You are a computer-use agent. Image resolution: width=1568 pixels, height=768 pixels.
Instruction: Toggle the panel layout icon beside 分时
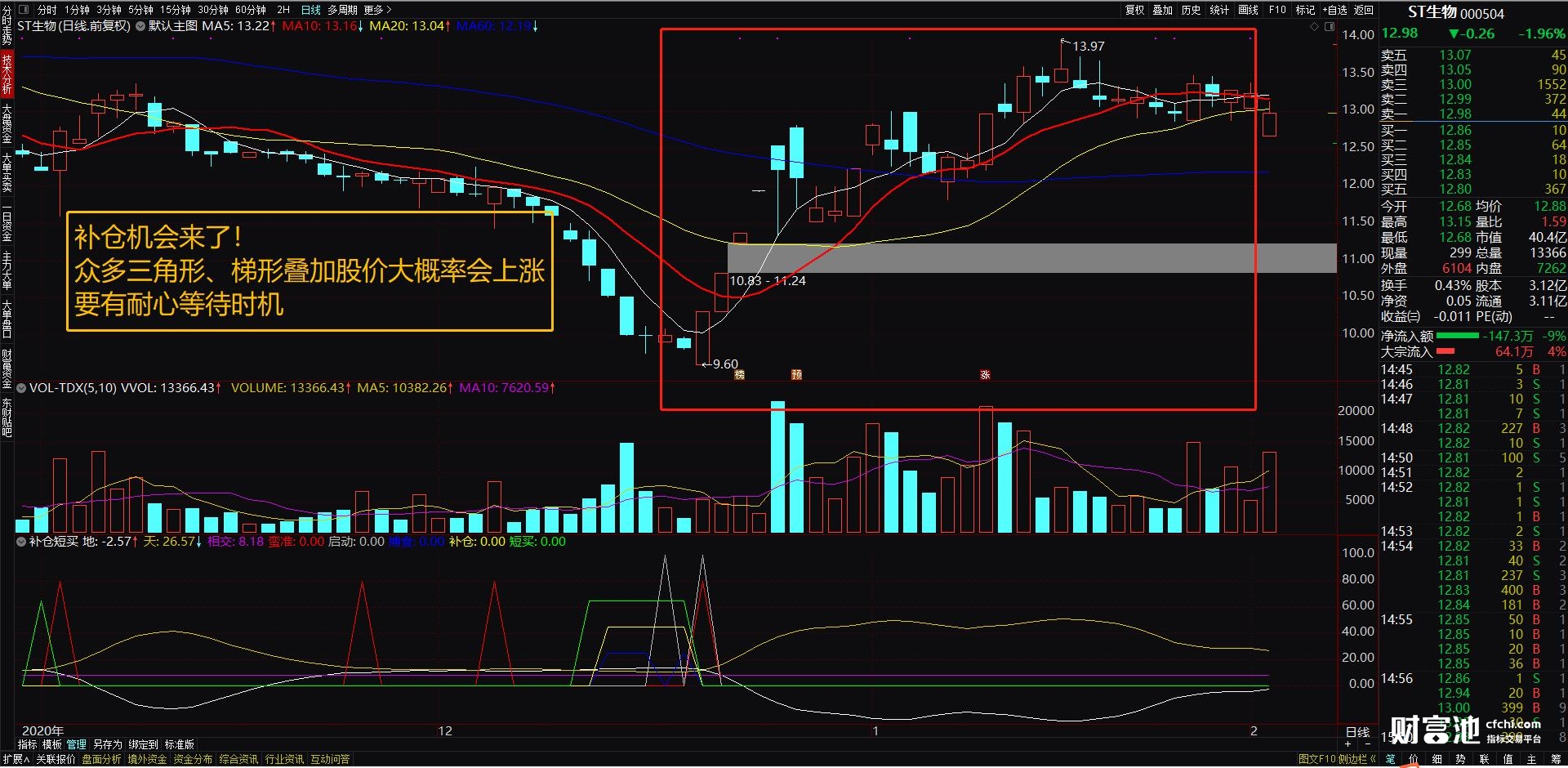point(23,10)
